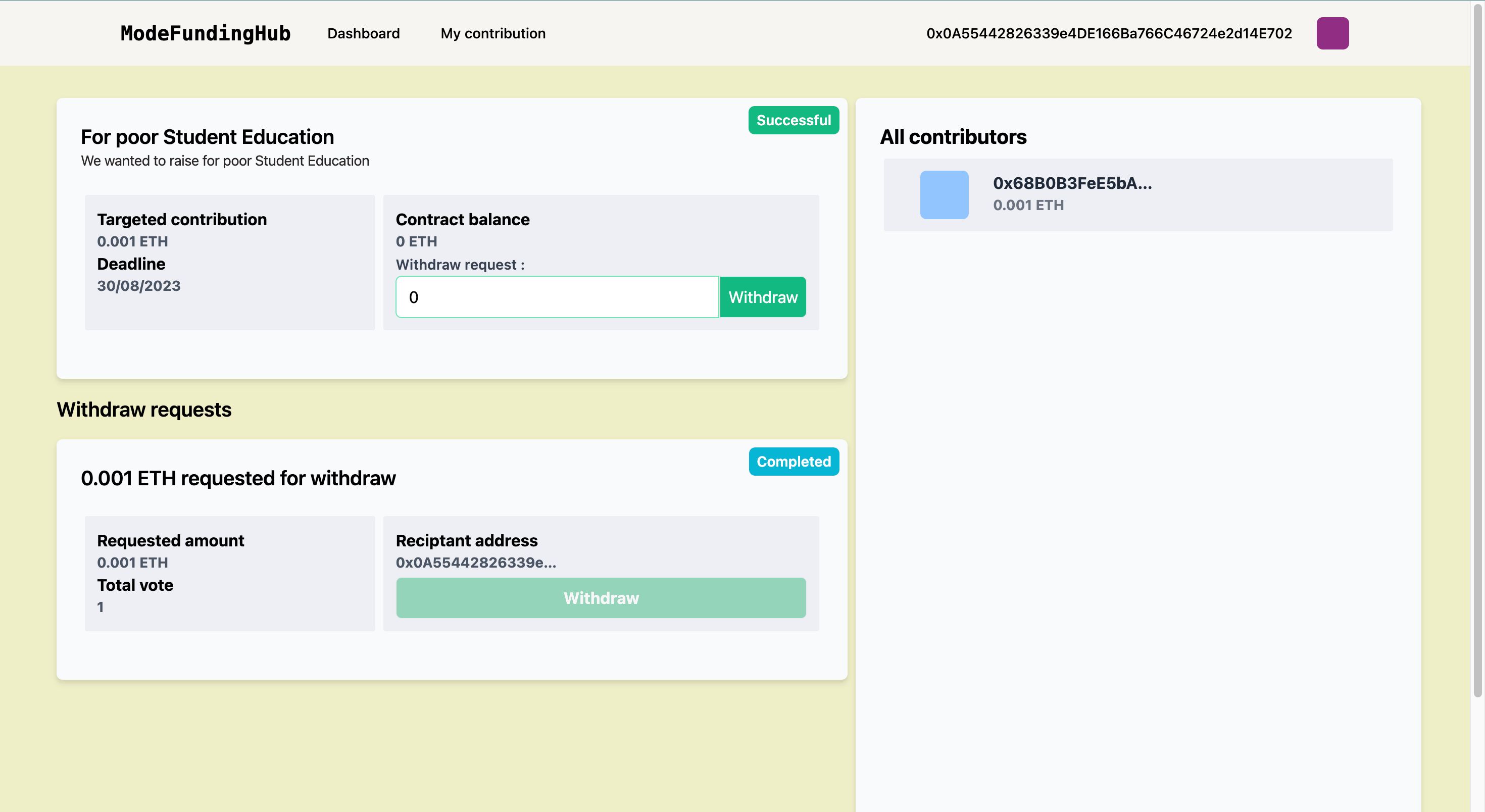Go to the Dashboard page
Viewport: 1485px width, 812px height.
[x=363, y=33]
